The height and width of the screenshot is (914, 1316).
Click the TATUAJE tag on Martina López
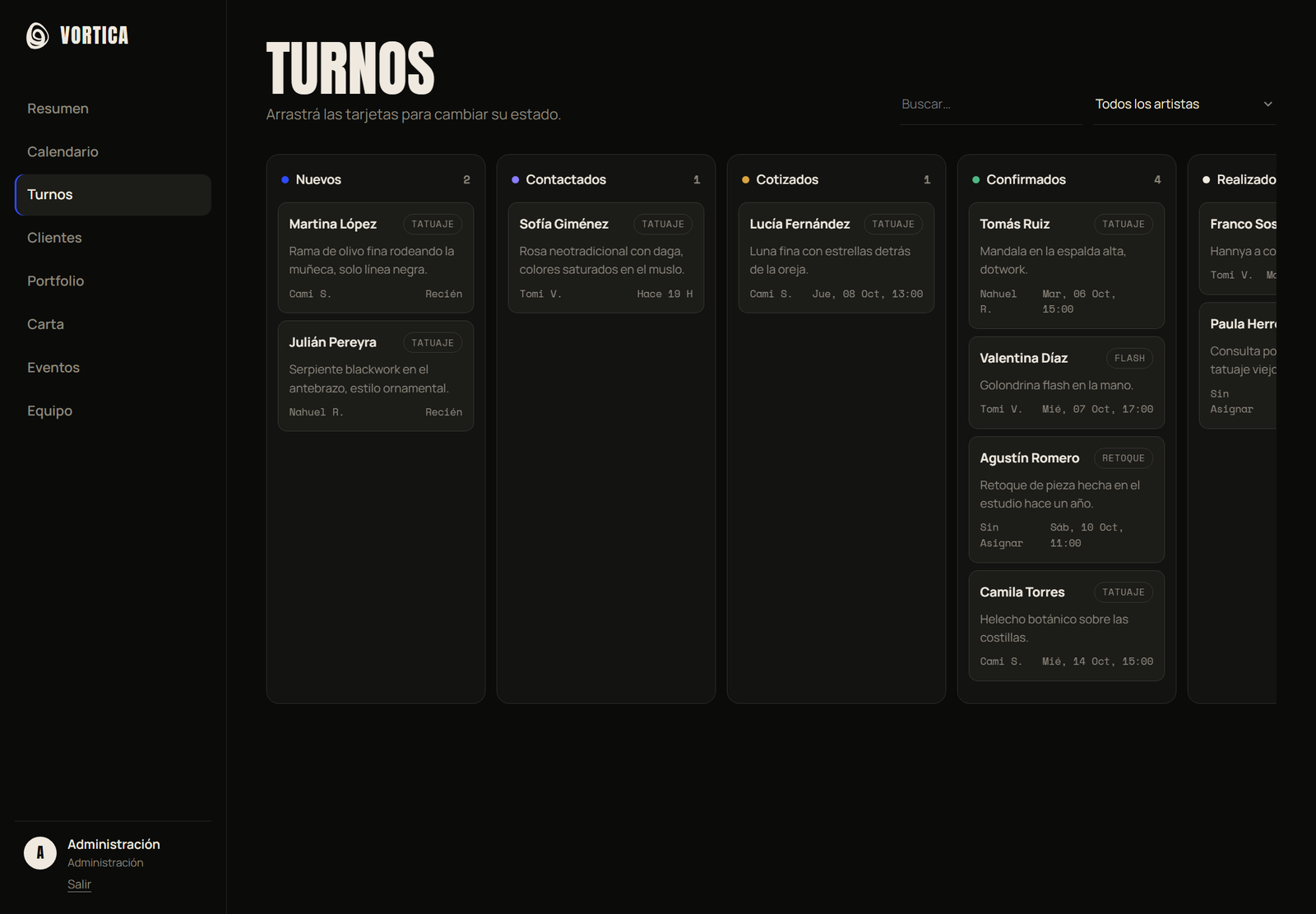click(433, 224)
